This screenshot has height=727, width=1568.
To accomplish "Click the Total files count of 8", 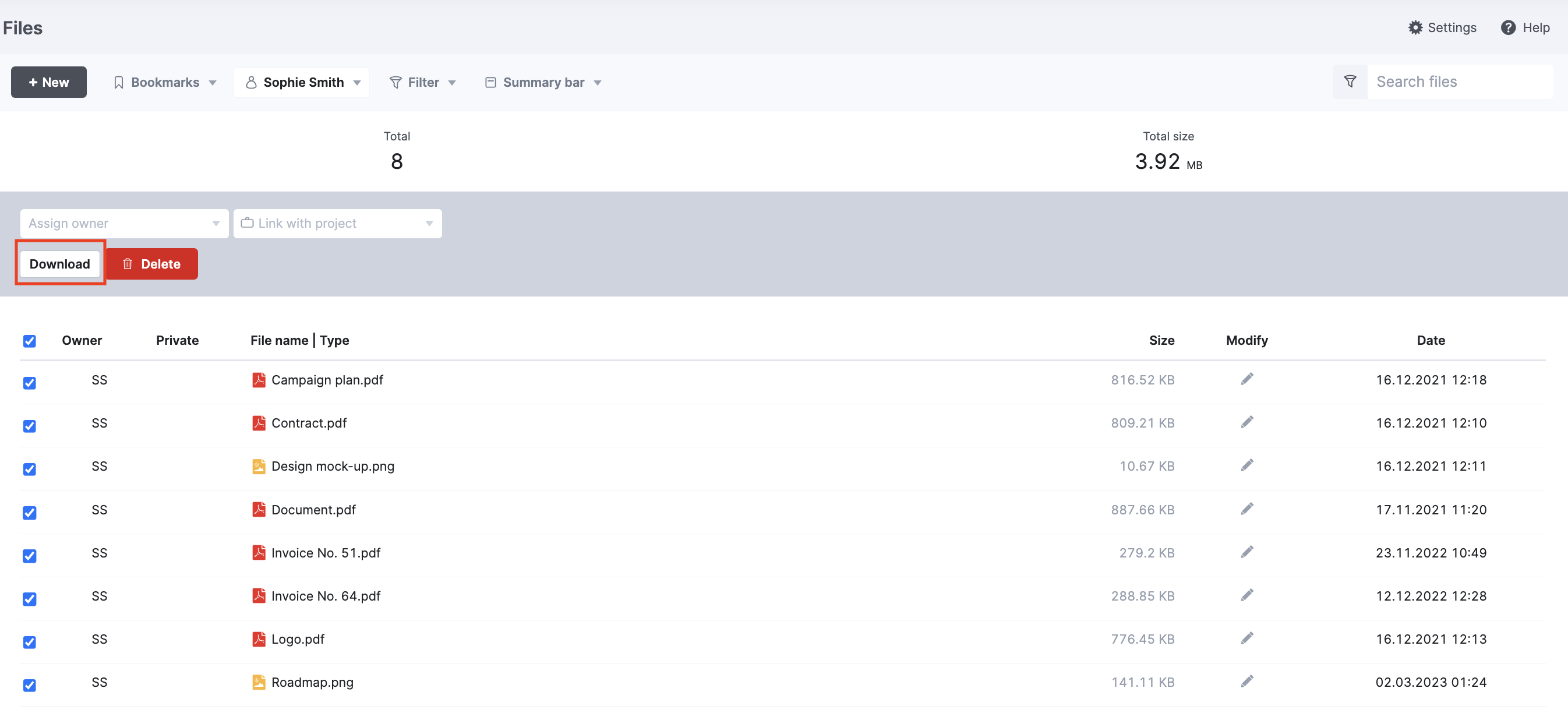I will pyautogui.click(x=396, y=161).
